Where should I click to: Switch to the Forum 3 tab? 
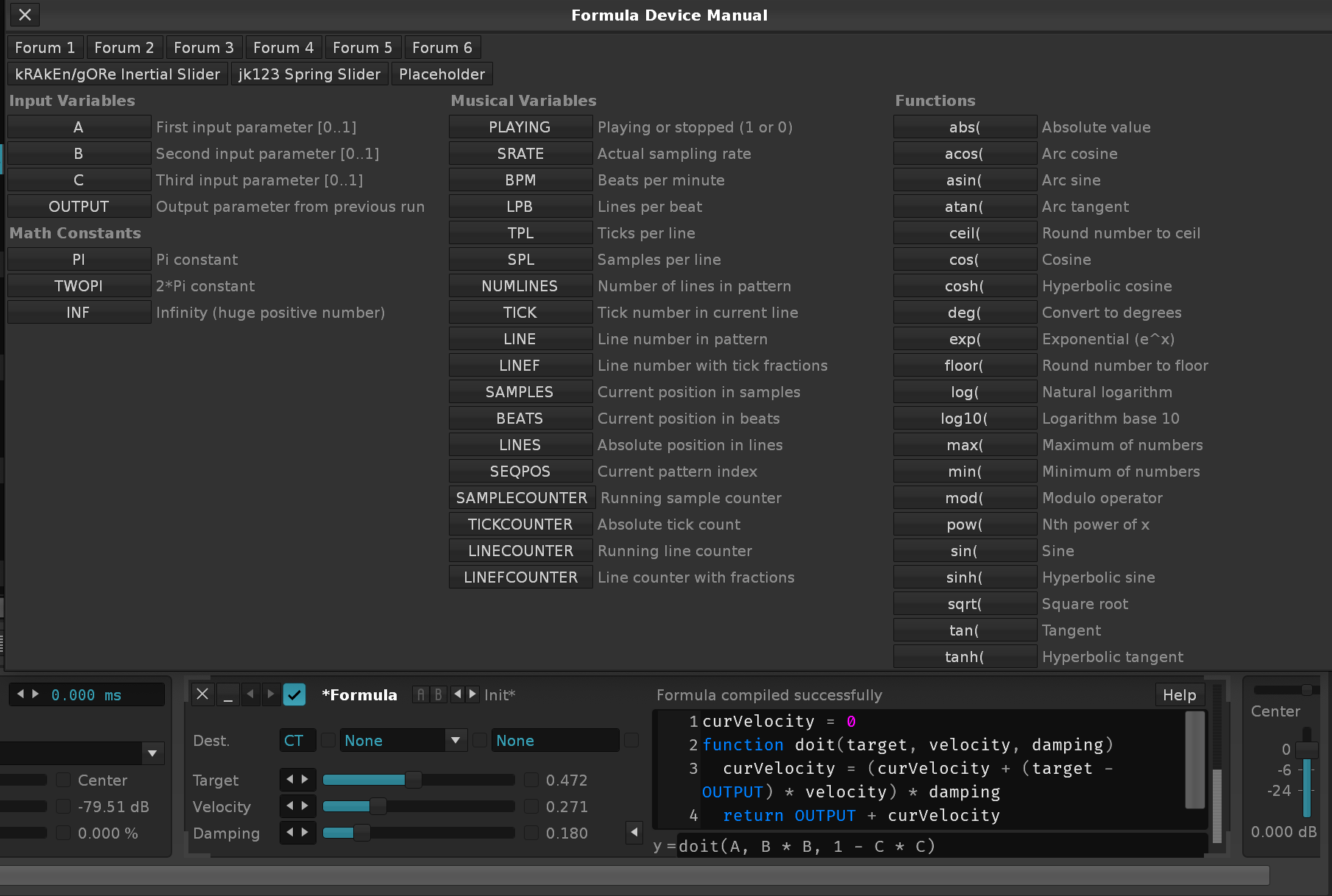(x=204, y=48)
